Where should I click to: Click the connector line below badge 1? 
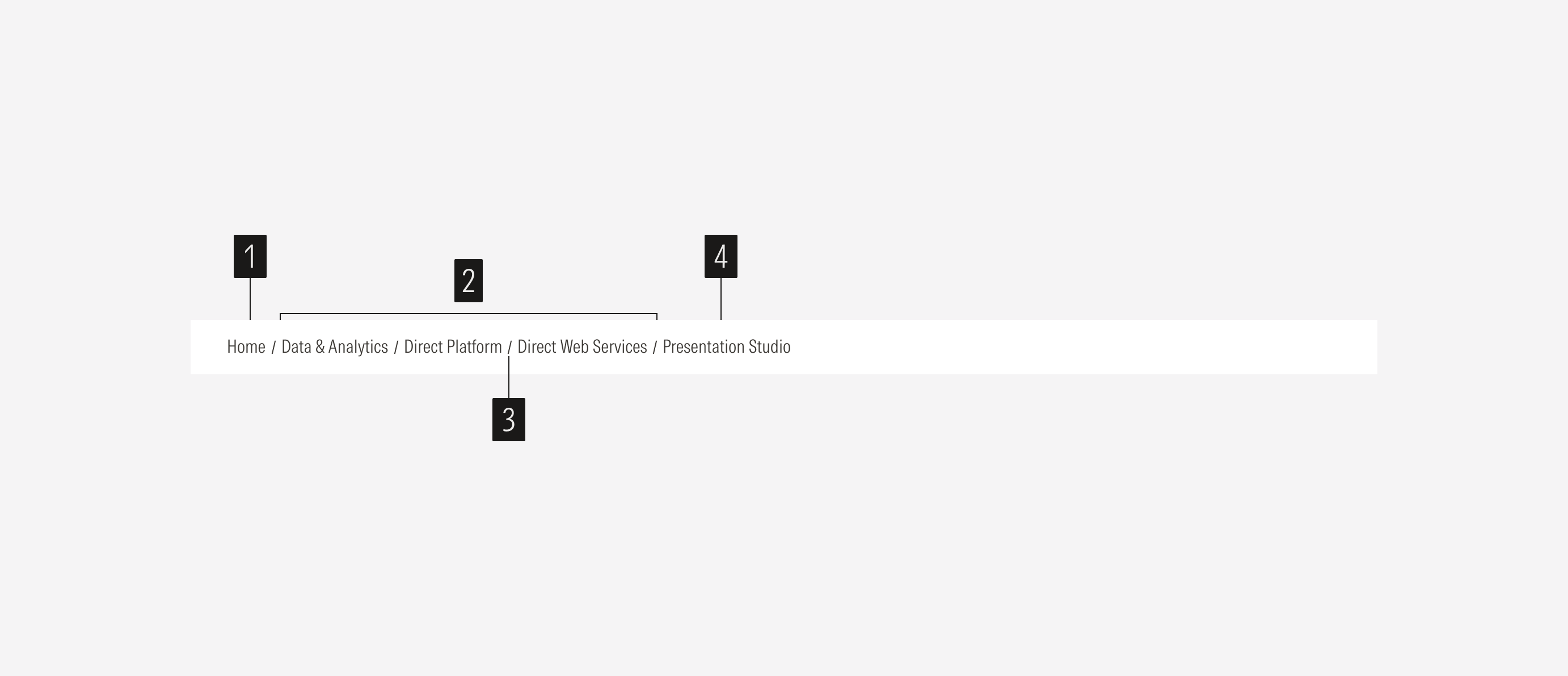click(250, 298)
